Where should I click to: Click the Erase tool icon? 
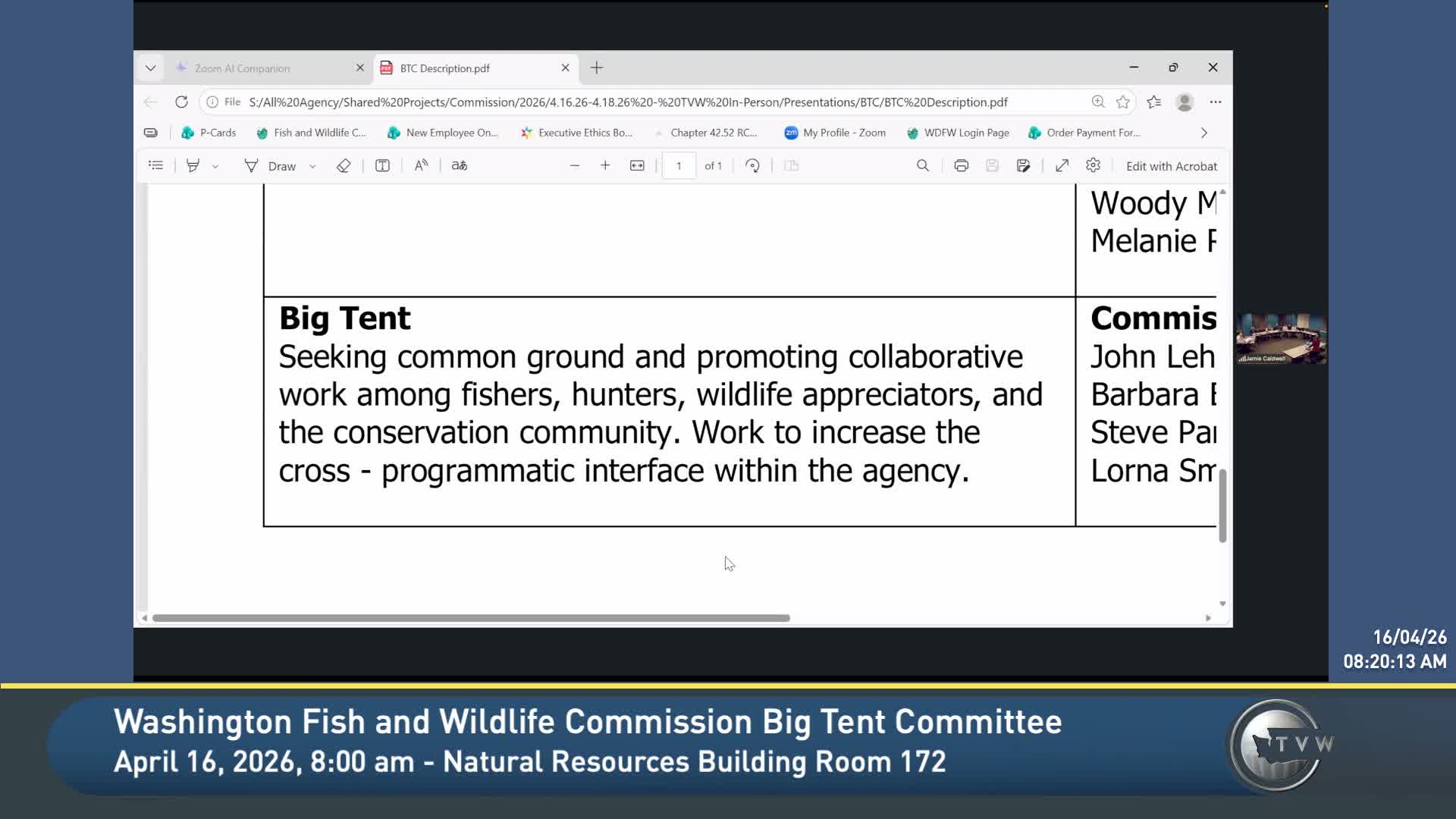[x=344, y=166]
